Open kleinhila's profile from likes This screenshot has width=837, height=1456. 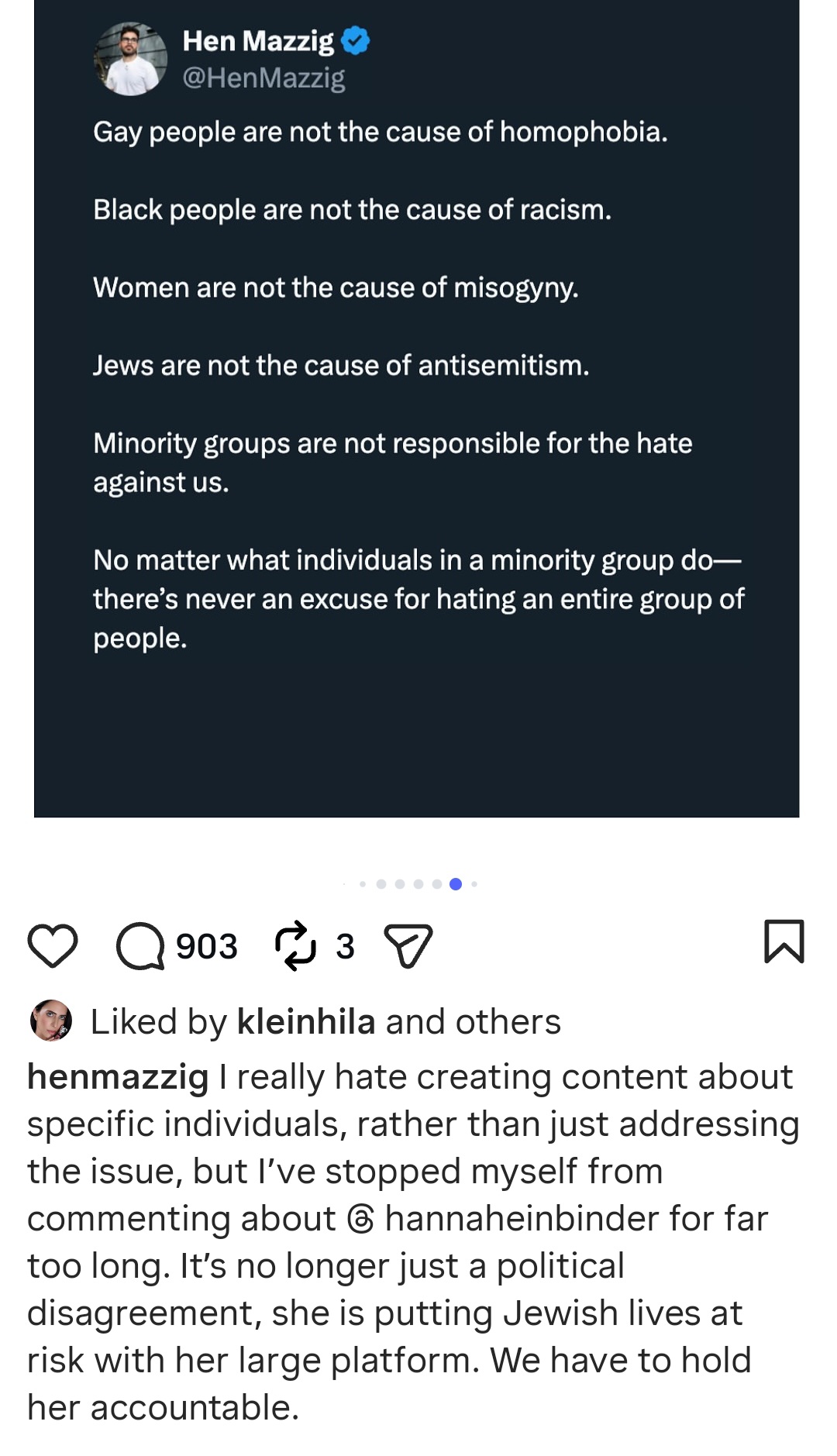click(306, 1021)
